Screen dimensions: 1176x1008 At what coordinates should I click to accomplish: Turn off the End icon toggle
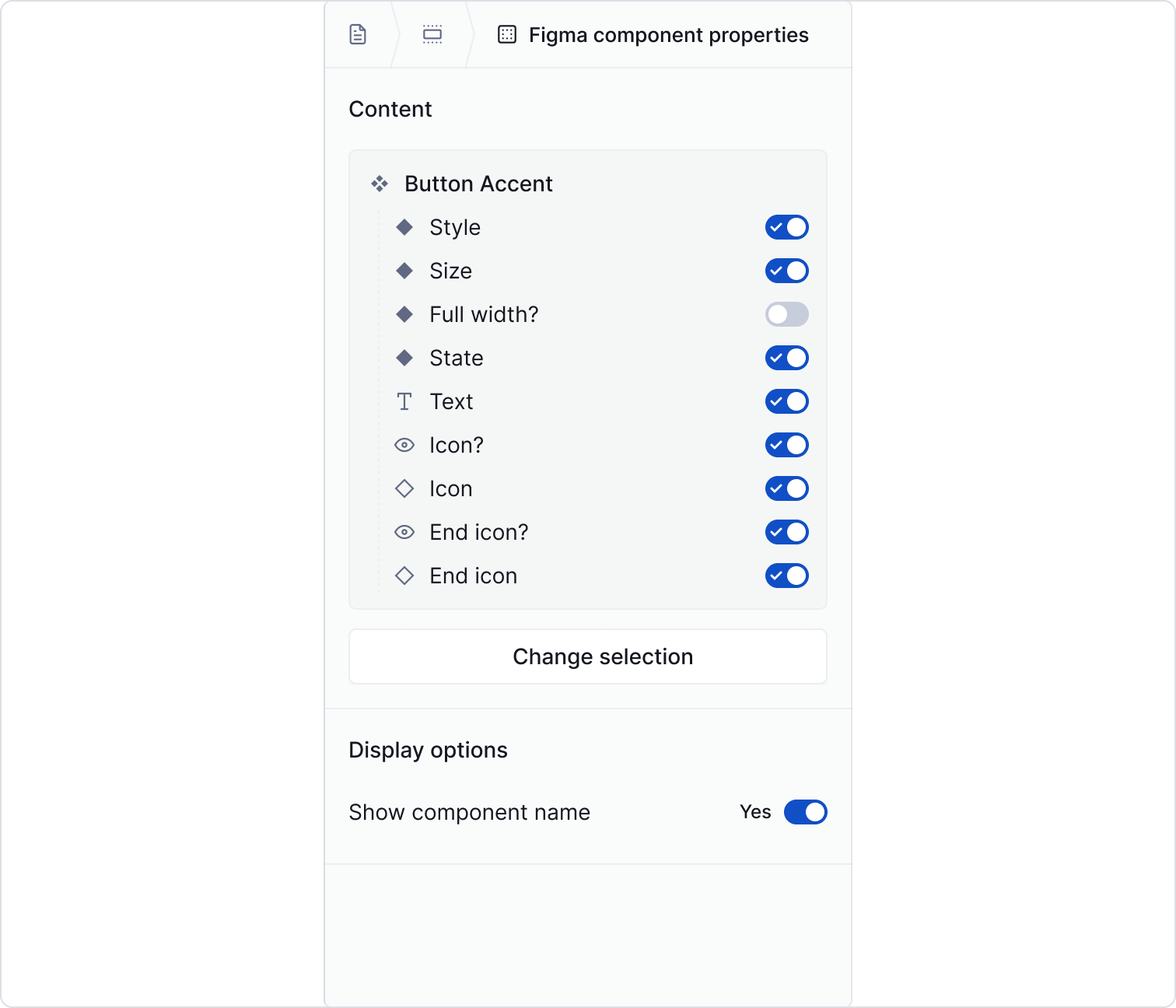tap(786, 576)
